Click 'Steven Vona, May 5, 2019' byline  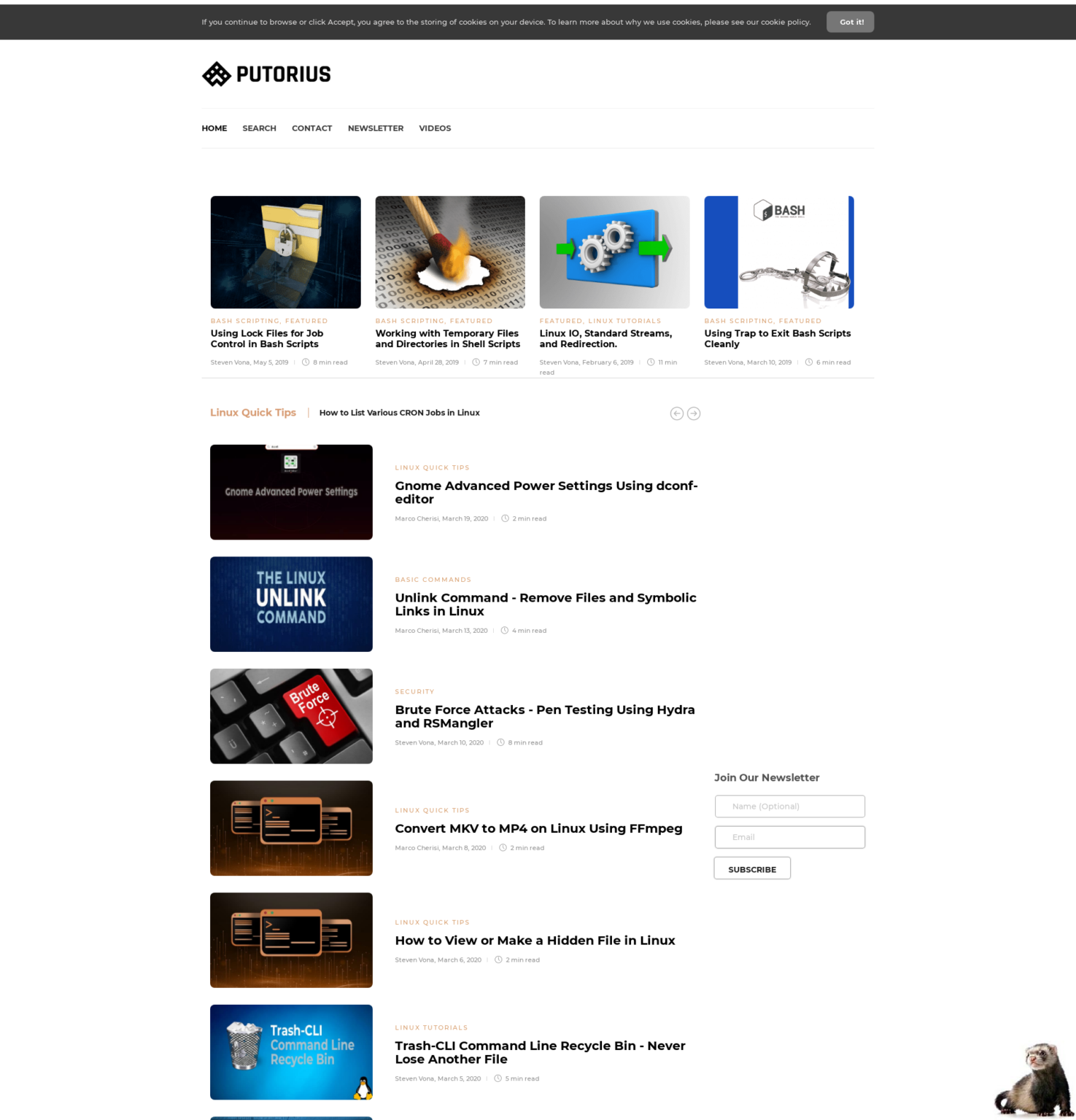click(249, 362)
